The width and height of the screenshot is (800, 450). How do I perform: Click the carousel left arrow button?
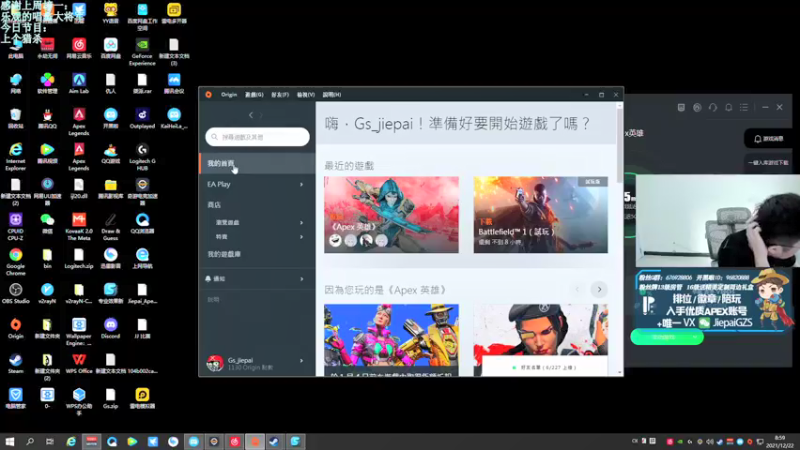578,290
